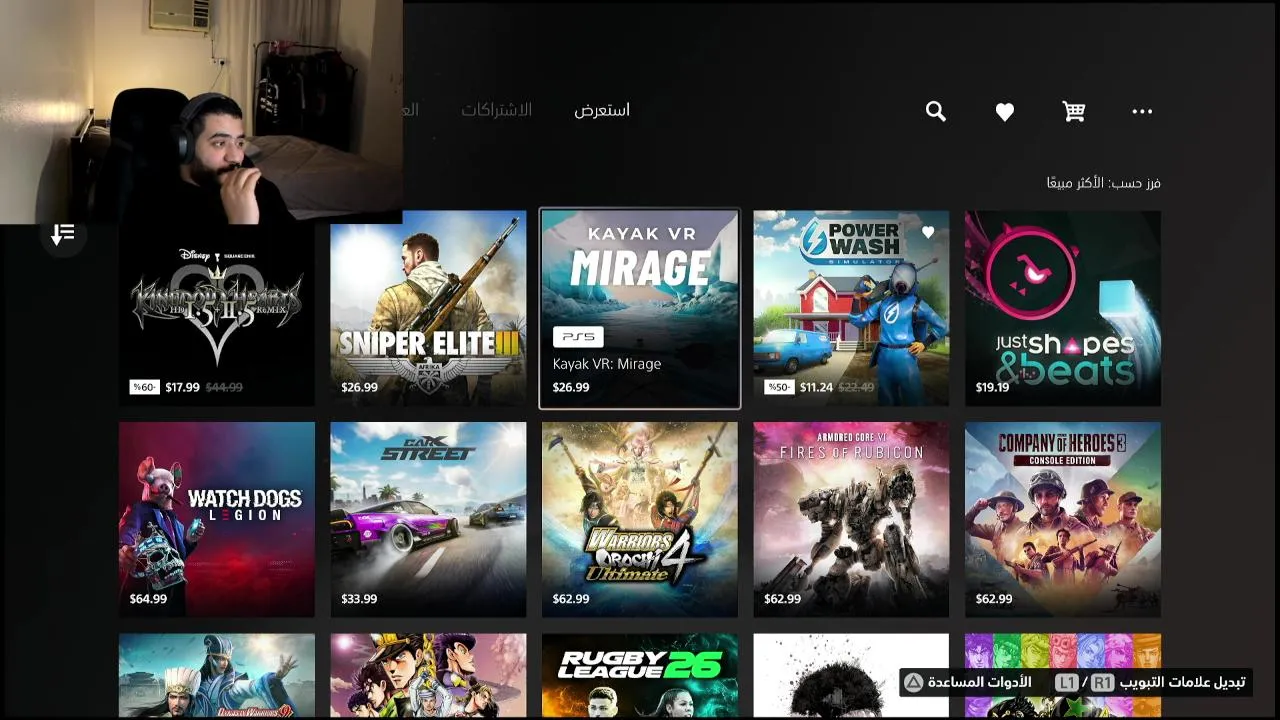Open the store search magnifier icon
Image resolution: width=1280 pixels, height=720 pixels.
click(x=935, y=111)
